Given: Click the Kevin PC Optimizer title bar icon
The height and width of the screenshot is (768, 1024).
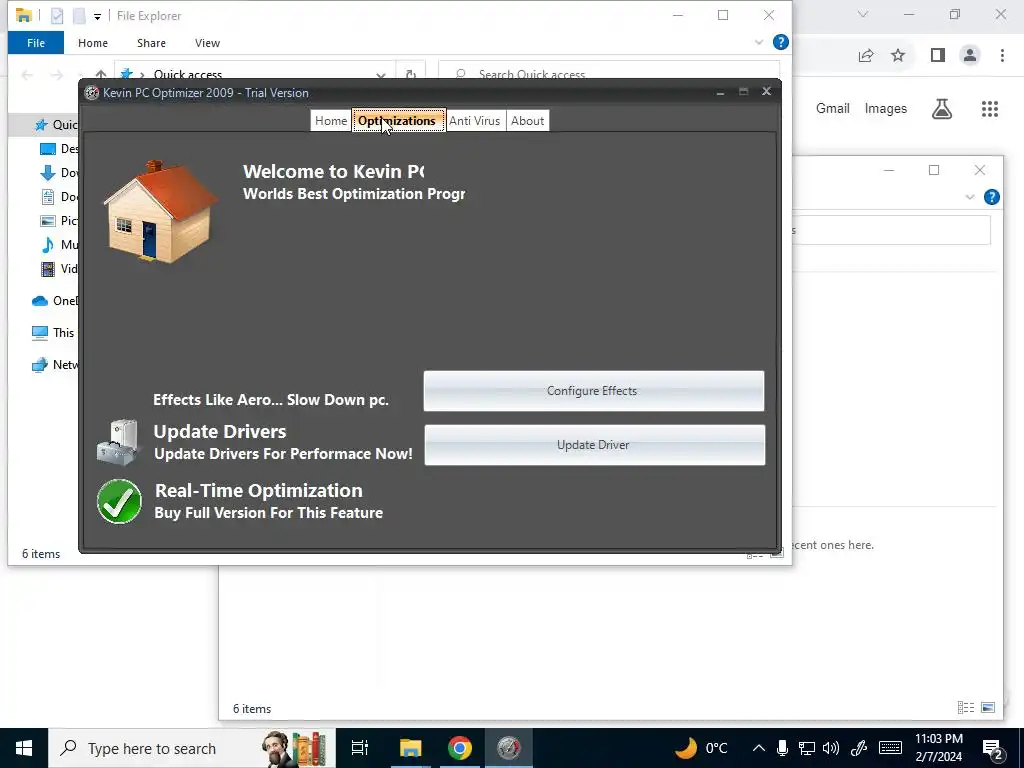Looking at the screenshot, I should [x=92, y=93].
